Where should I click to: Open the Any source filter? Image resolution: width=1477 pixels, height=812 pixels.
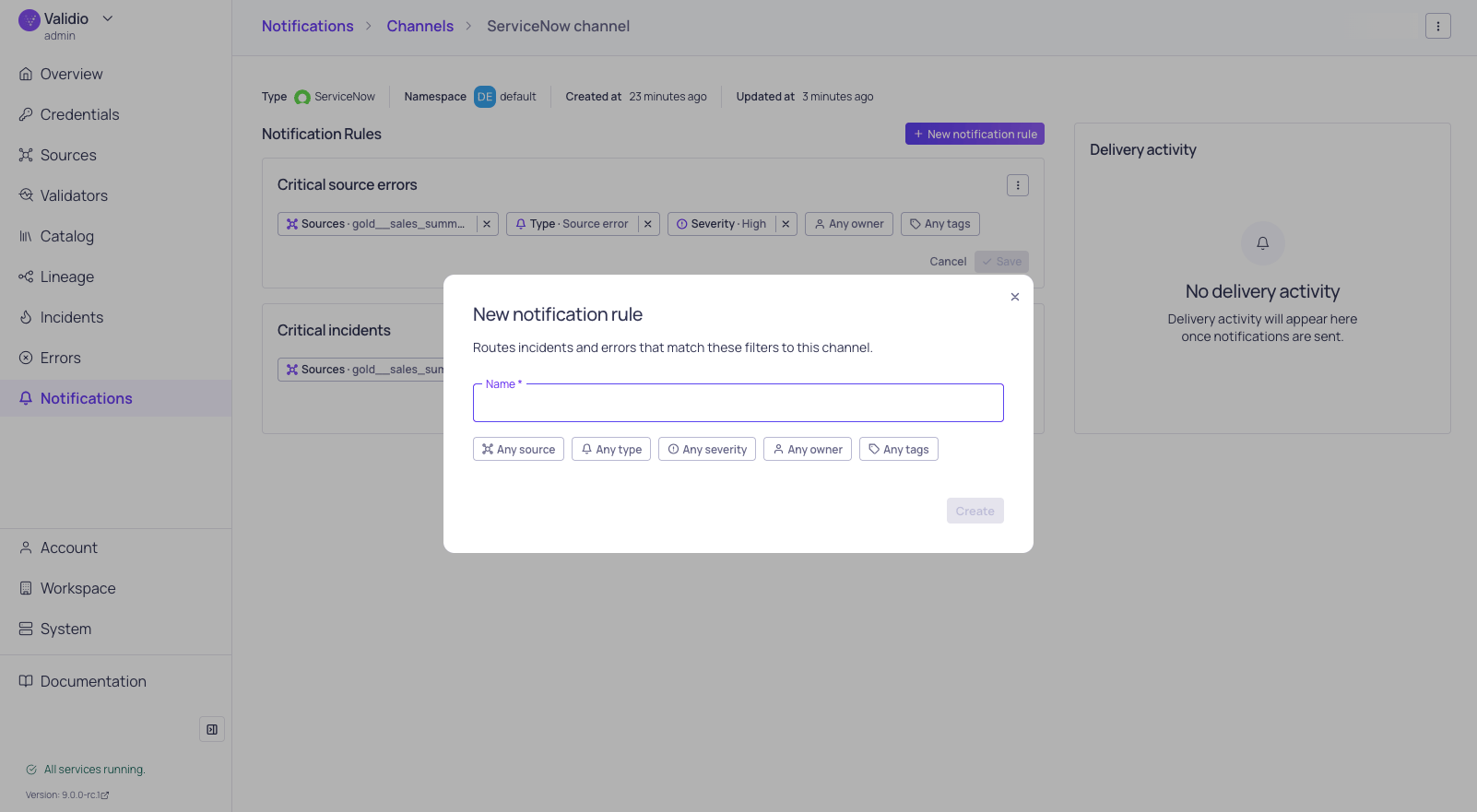(x=518, y=449)
